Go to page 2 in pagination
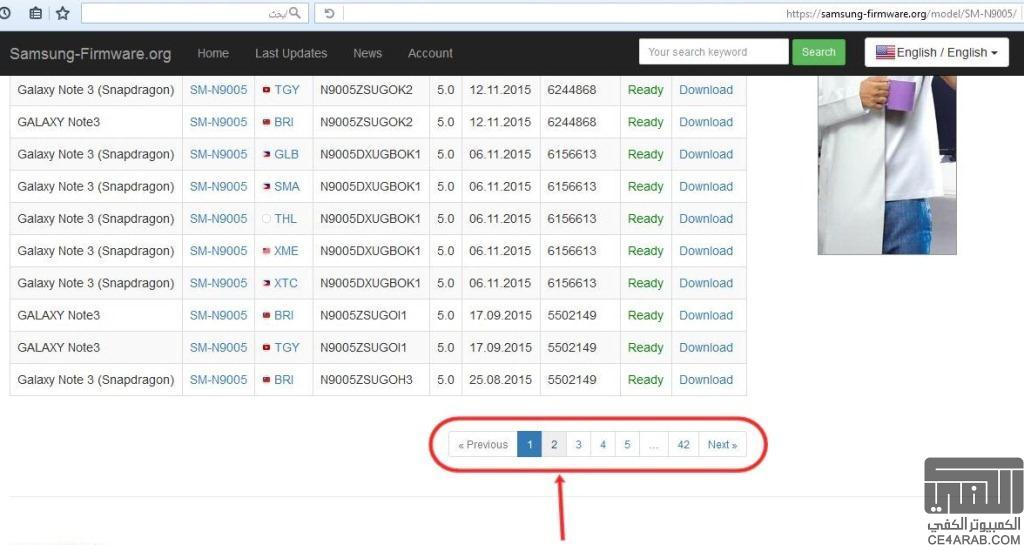1024x545 pixels. point(554,444)
